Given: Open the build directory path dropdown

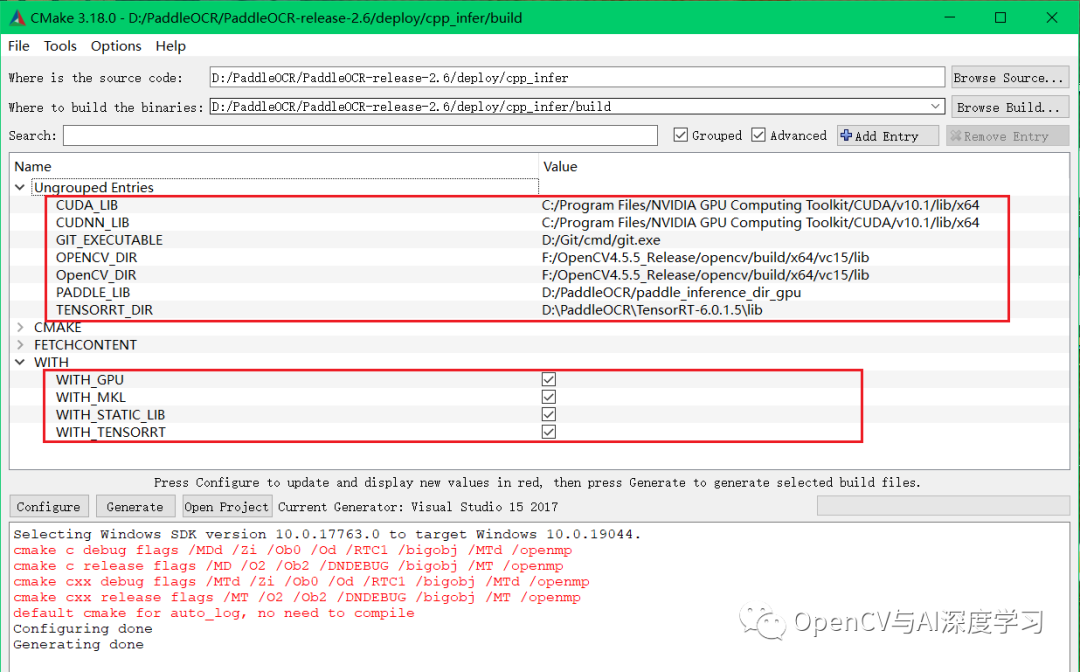Looking at the screenshot, I should pos(936,106).
